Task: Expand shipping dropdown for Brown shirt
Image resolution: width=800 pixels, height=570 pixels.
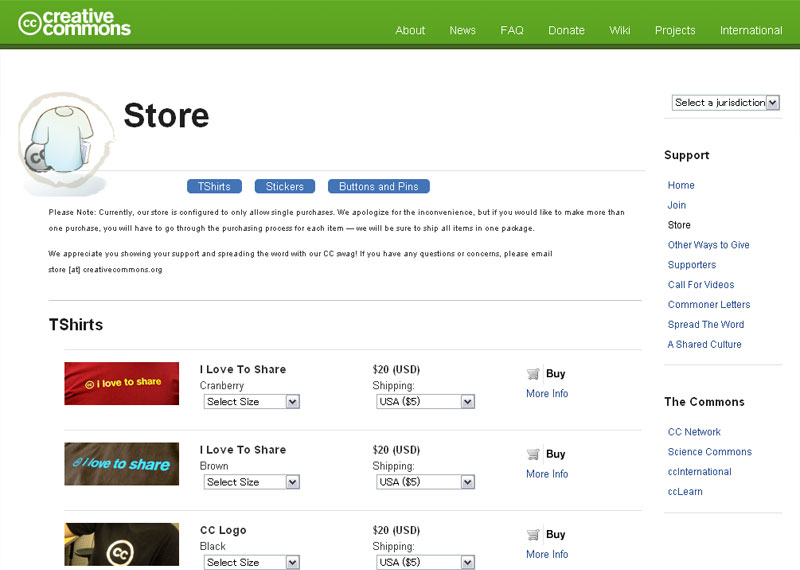Action: click(424, 482)
